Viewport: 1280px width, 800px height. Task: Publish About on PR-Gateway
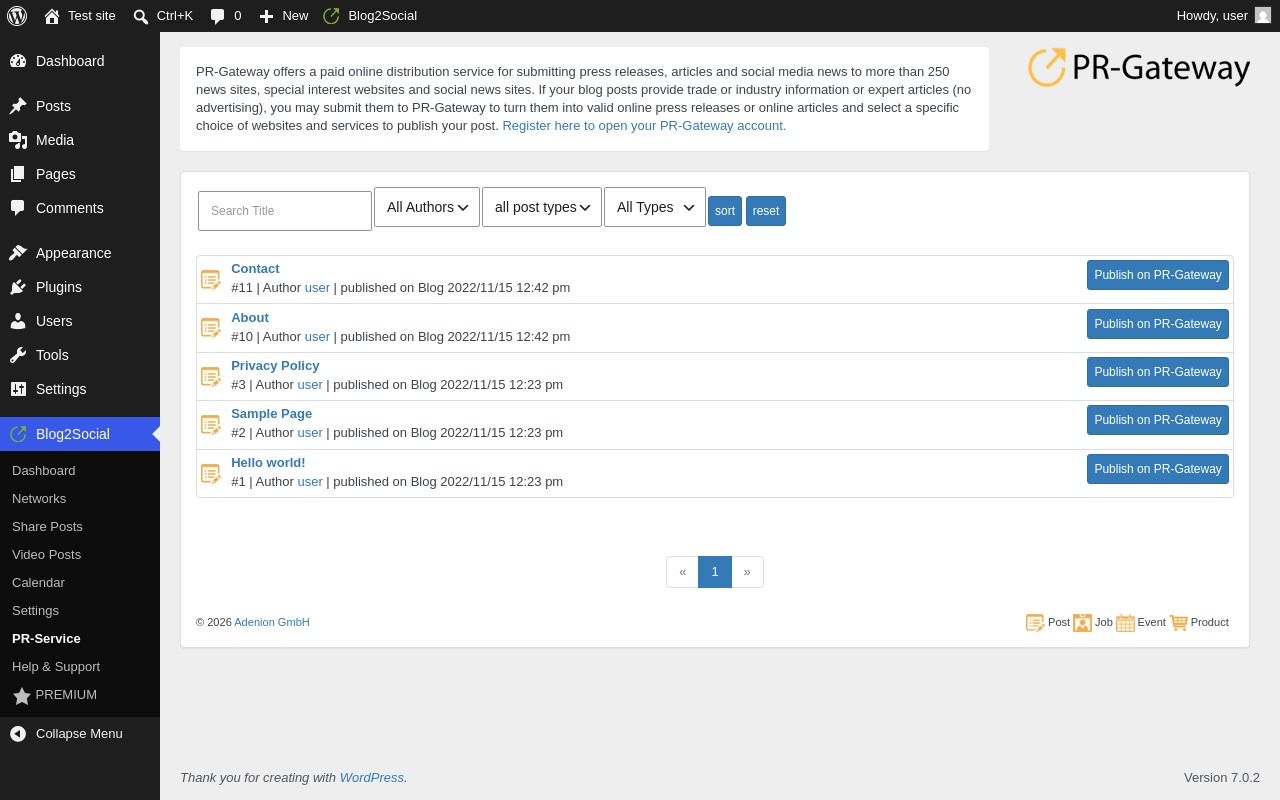click(1158, 324)
